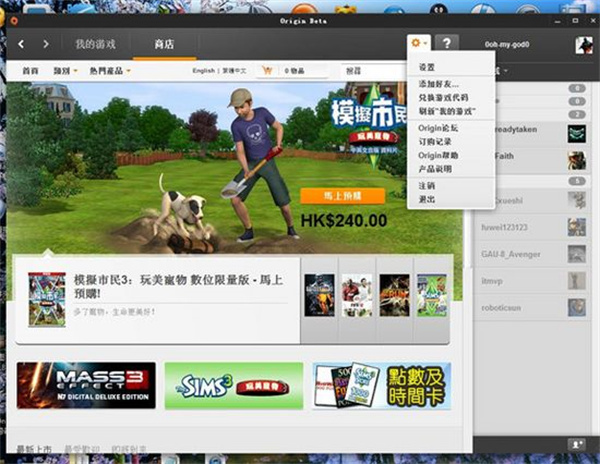The width and height of the screenshot is (600, 464).
Task: Click the add friend icon at bottom right
Action: tap(577, 443)
